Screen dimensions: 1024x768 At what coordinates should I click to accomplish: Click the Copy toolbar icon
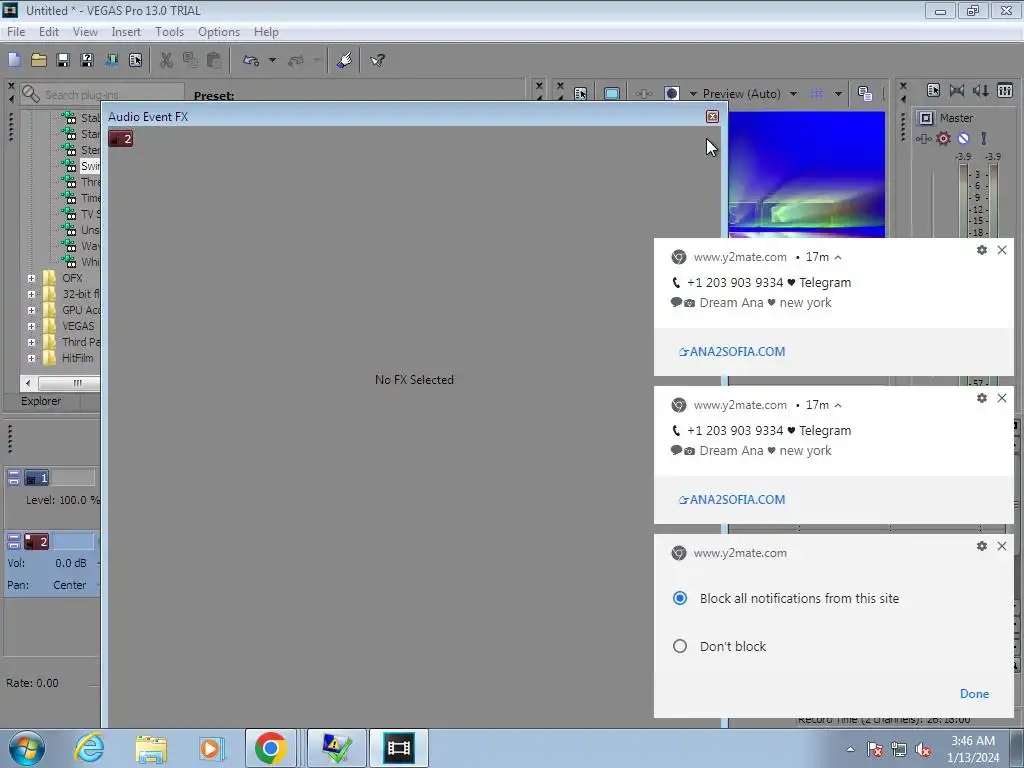[190, 60]
